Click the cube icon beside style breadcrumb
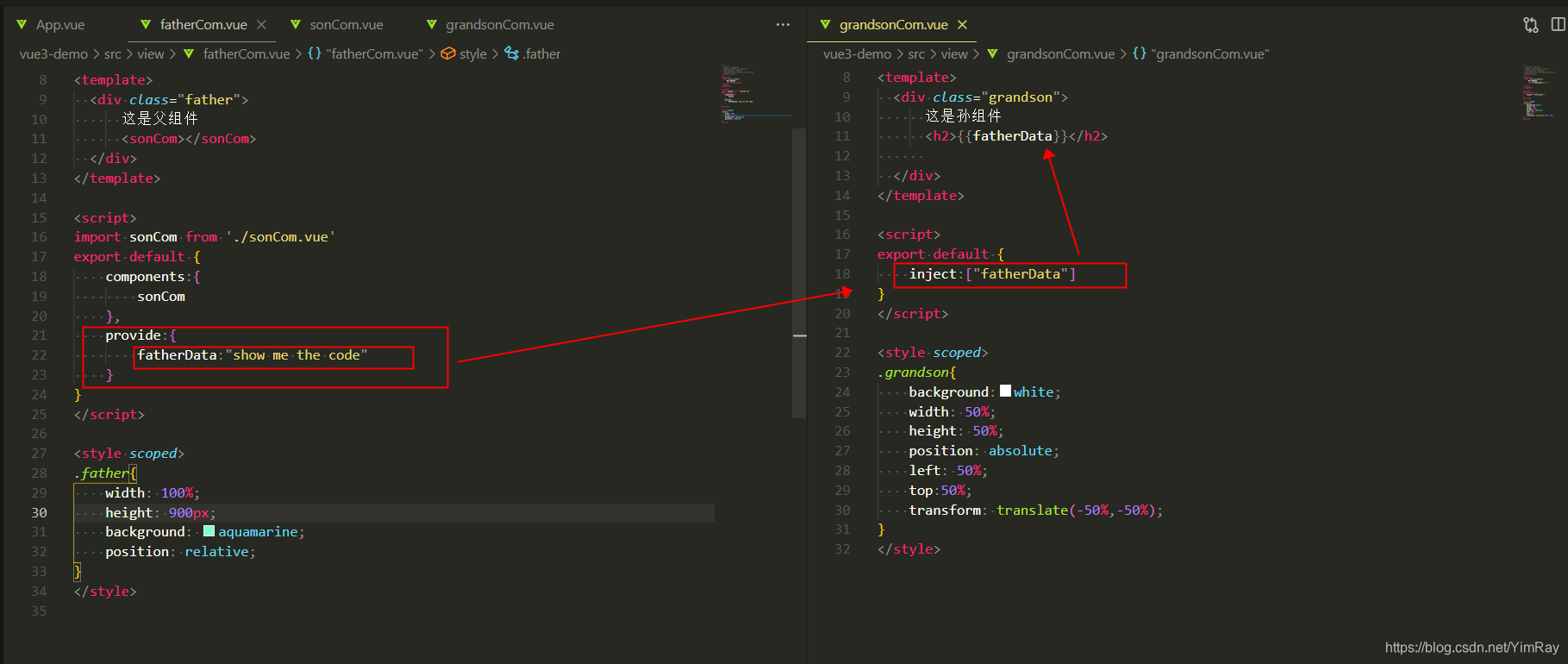 pos(448,53)
